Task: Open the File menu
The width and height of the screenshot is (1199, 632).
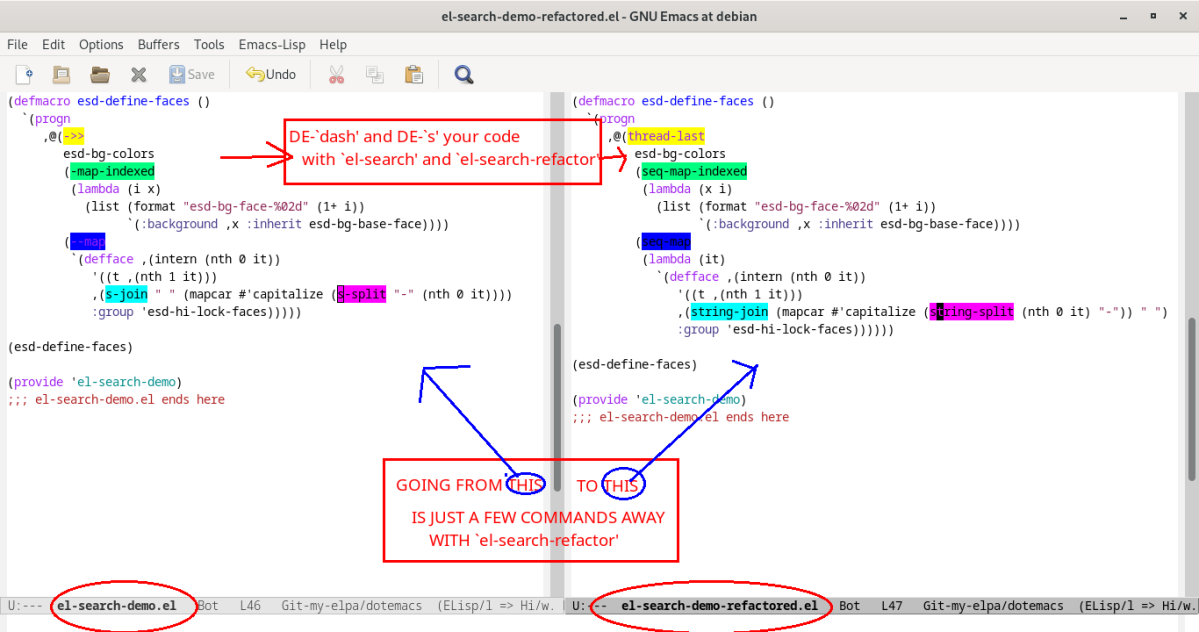Action: [x=17, y=44]
